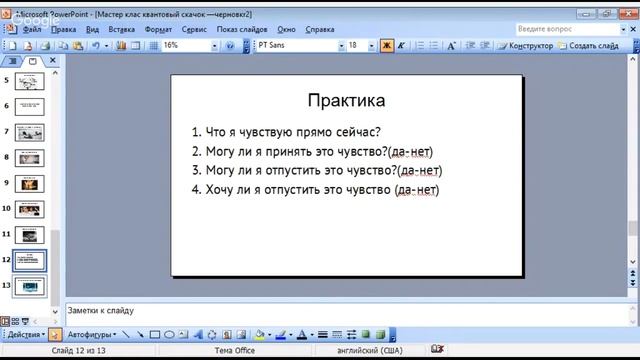Close the slides thumbnail pane
This screenshot has width=640, height=360.
click(x=53, y=60)
